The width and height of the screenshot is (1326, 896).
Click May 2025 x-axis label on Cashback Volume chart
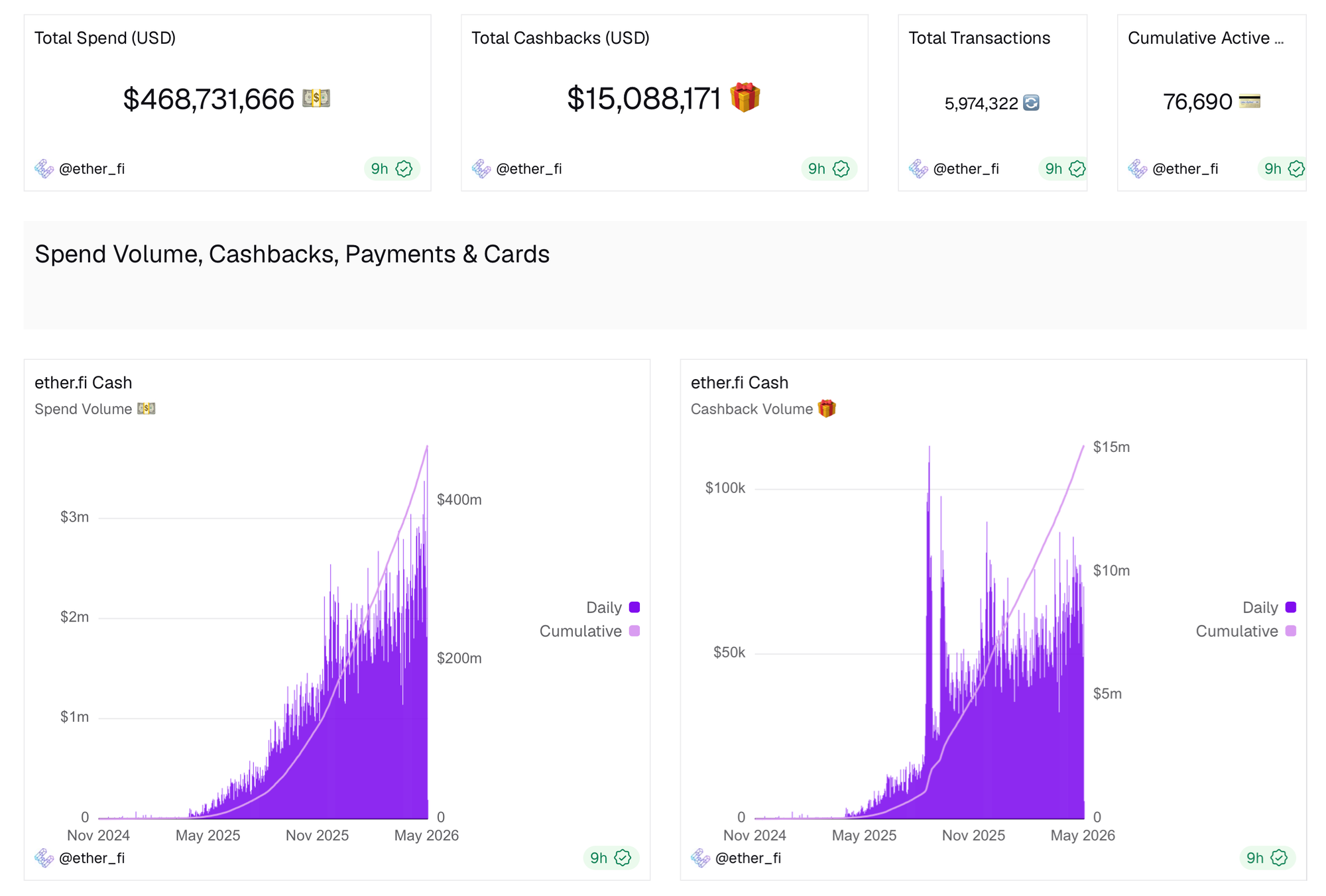(864, 835)
